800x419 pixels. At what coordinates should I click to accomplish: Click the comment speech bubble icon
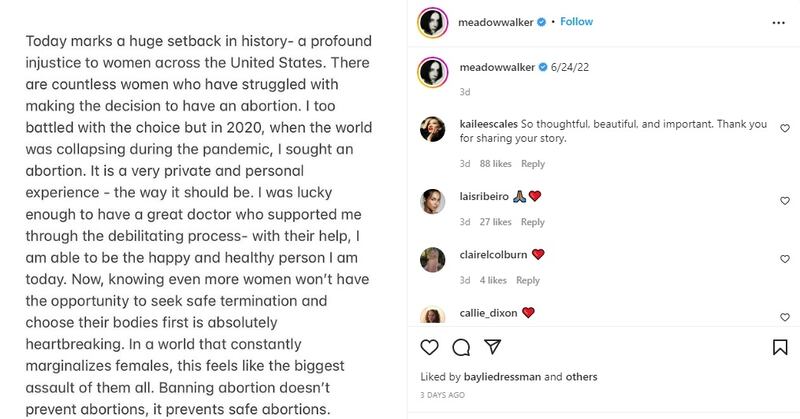pos(460,347)
